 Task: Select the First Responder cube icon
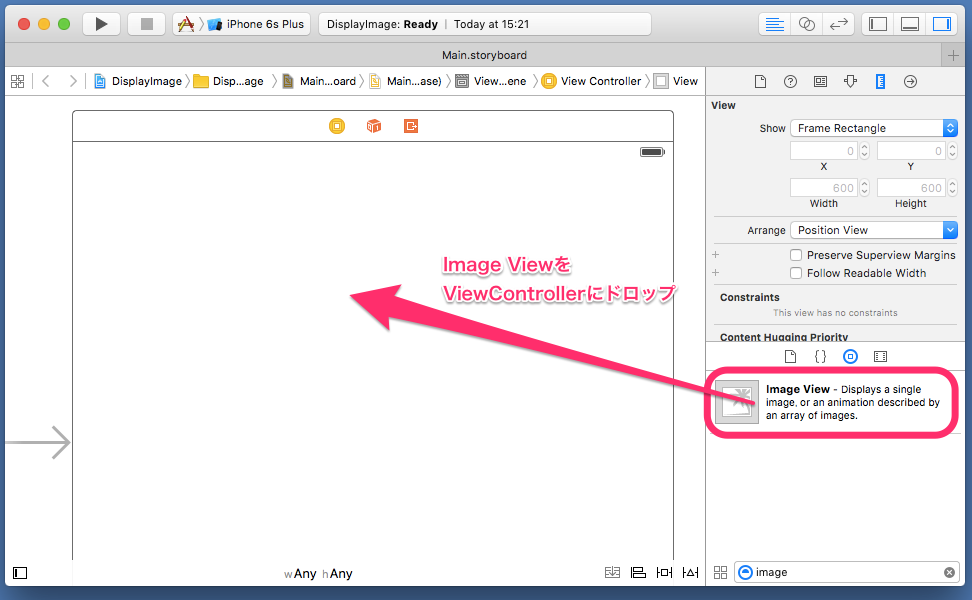(x=374, y=126)
